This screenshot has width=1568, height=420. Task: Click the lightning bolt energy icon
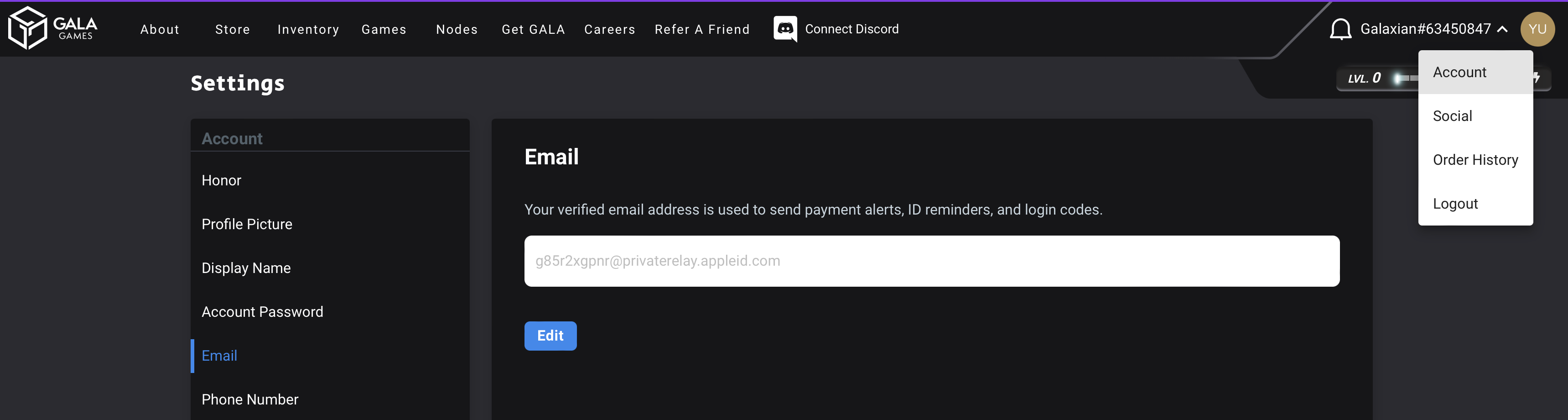pos(1537,78)
